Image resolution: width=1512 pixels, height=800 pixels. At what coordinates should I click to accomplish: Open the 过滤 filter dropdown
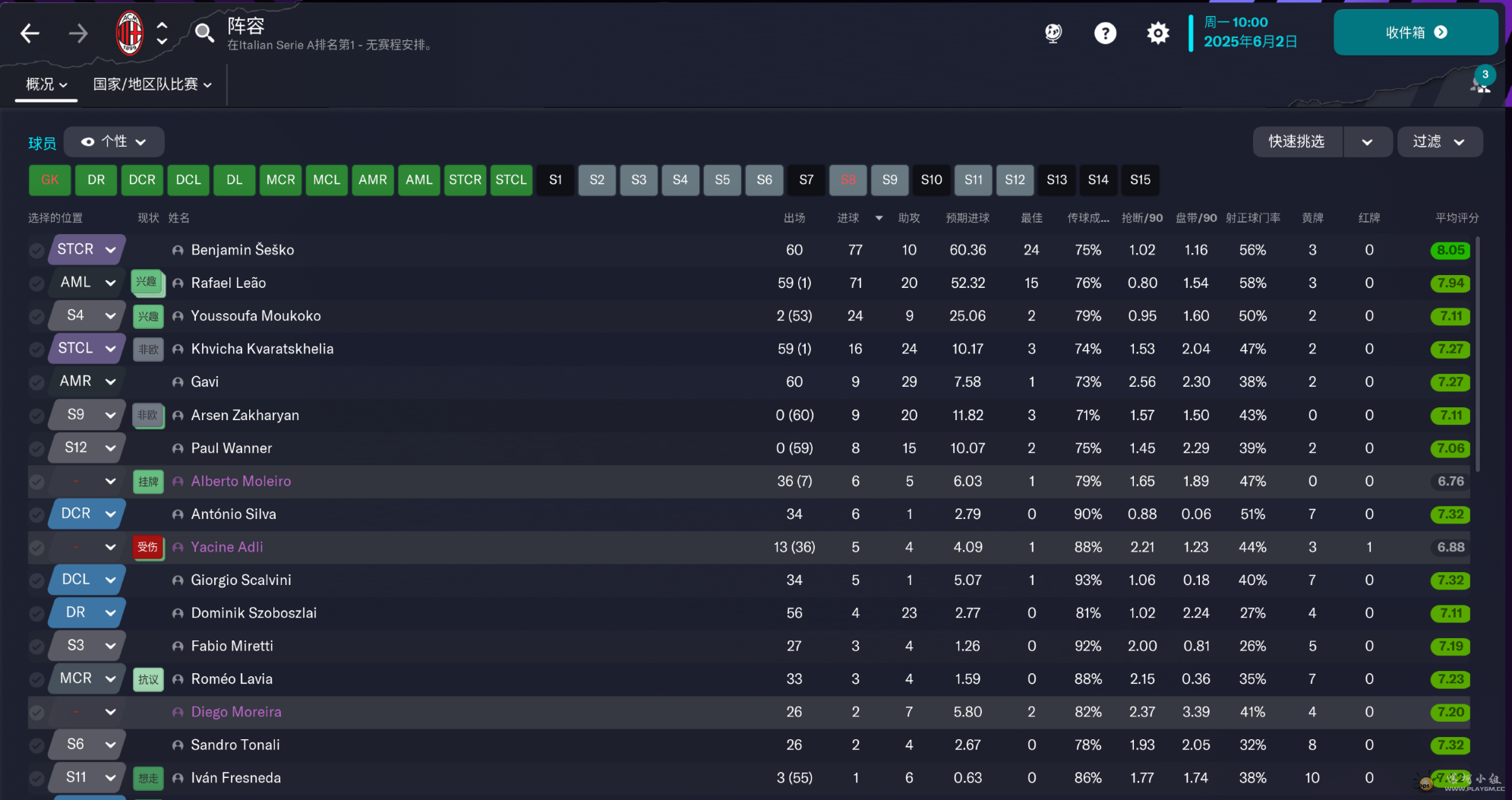tap(1439, 142)
